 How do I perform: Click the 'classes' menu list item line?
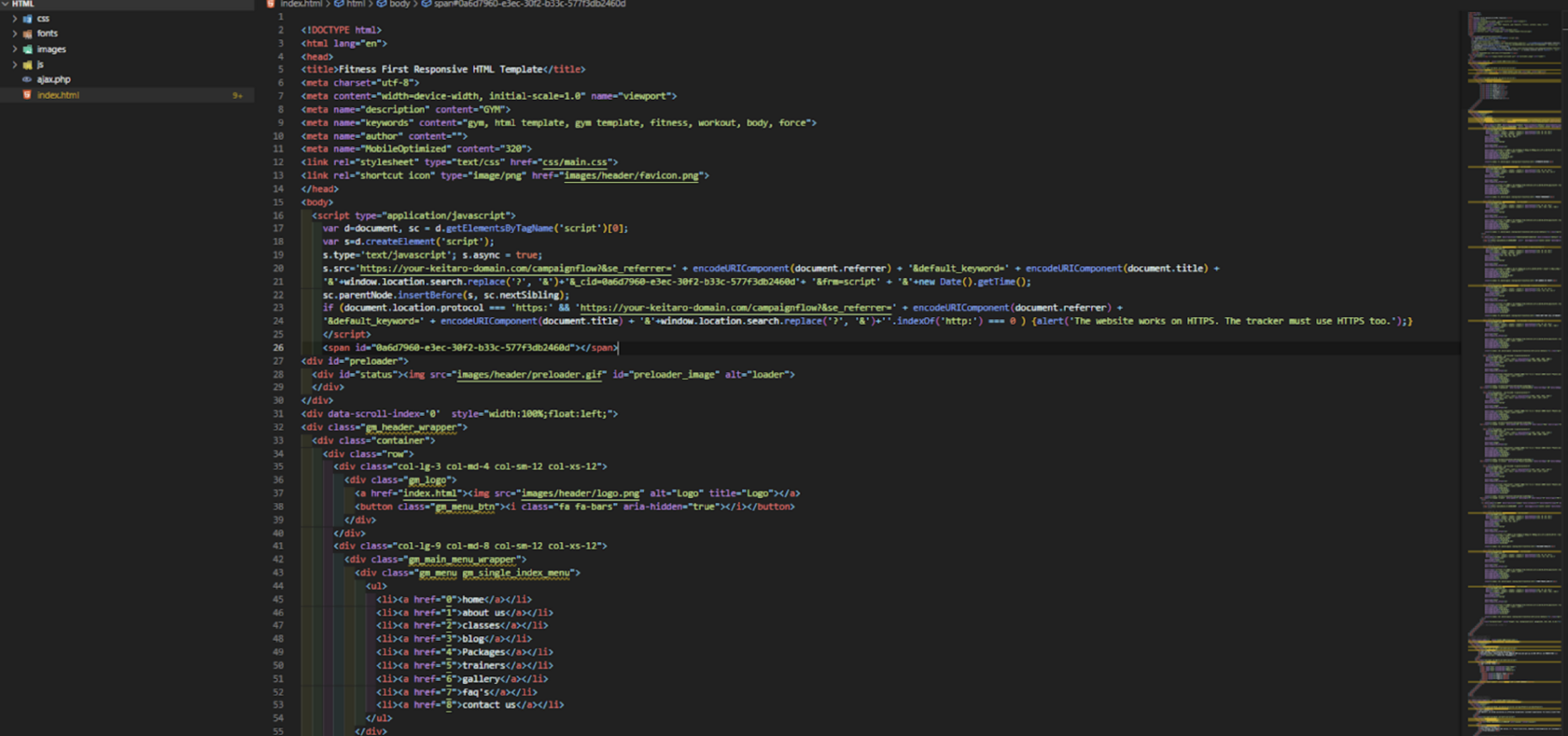[462, 626]
